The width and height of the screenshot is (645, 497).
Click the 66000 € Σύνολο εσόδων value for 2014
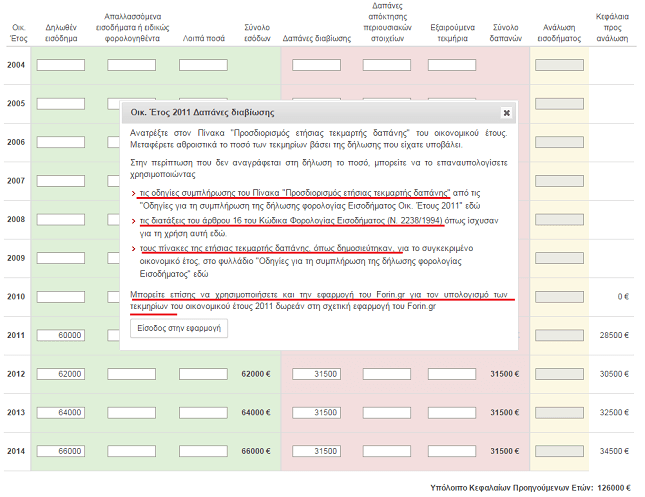pos(256,451)
